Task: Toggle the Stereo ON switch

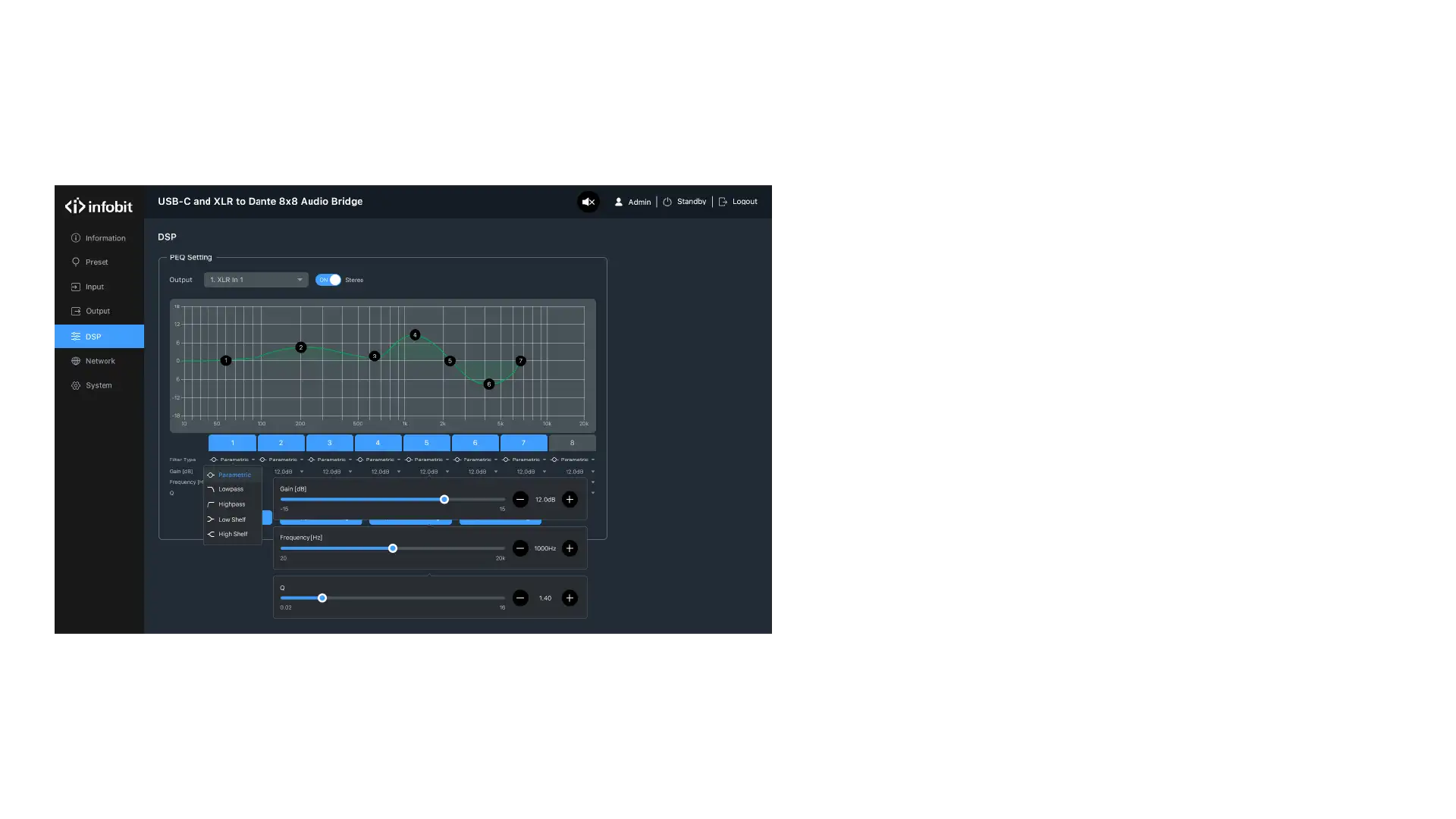Action: [328, 280]
